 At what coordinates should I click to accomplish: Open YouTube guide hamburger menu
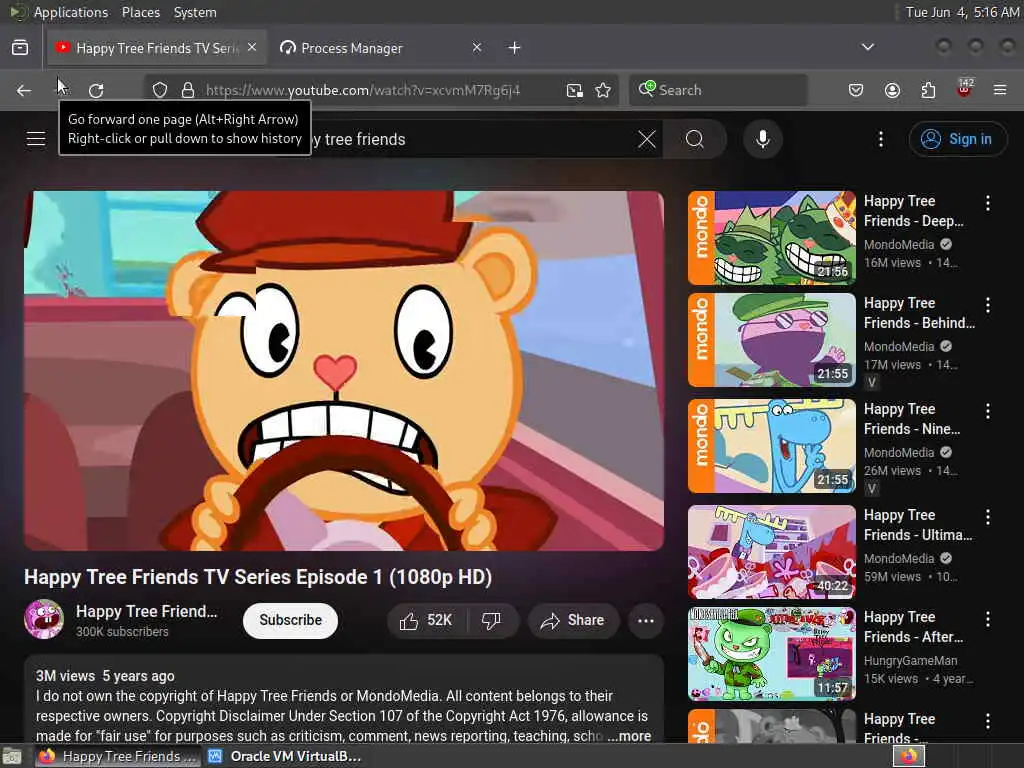(x=36, y=139)
